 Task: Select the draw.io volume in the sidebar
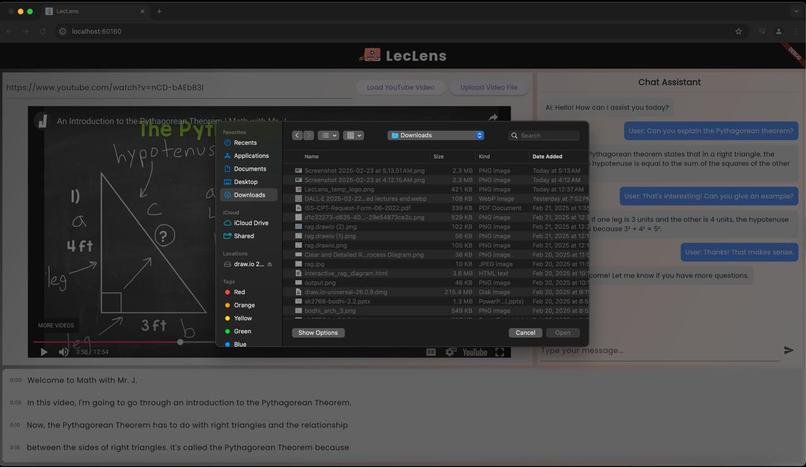[x=248, y=264]
